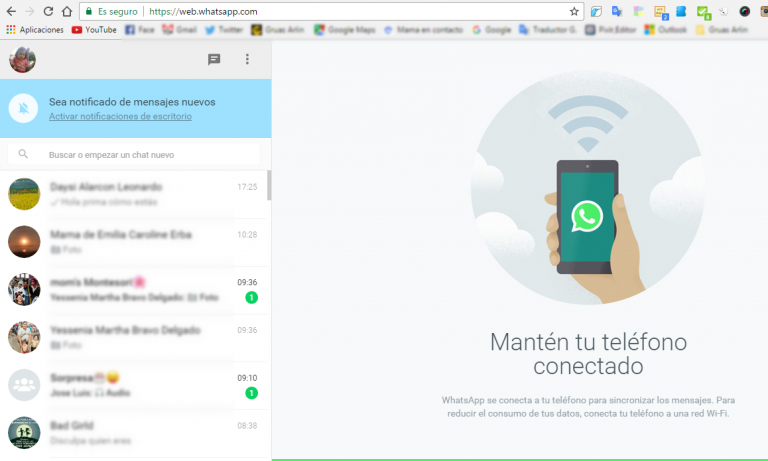Click unread badge on mom's Montesori chat
This screenshot has width=768, height=461.
[x=251, y=297]
